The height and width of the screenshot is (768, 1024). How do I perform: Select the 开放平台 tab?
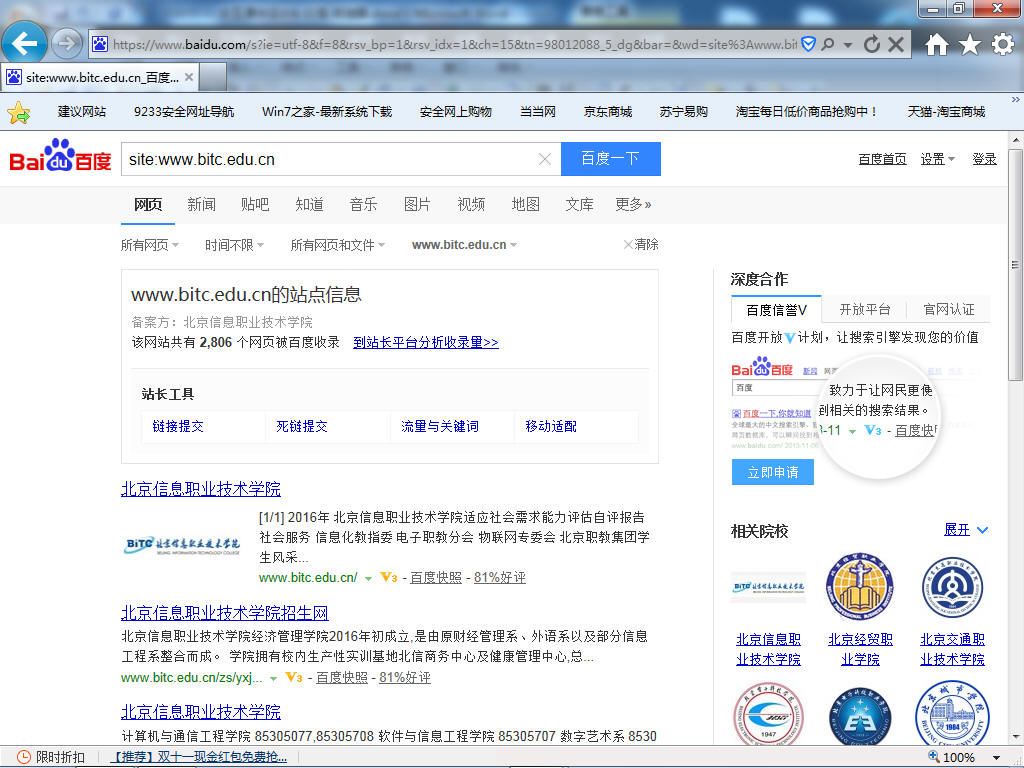click(x=864, y=310)
